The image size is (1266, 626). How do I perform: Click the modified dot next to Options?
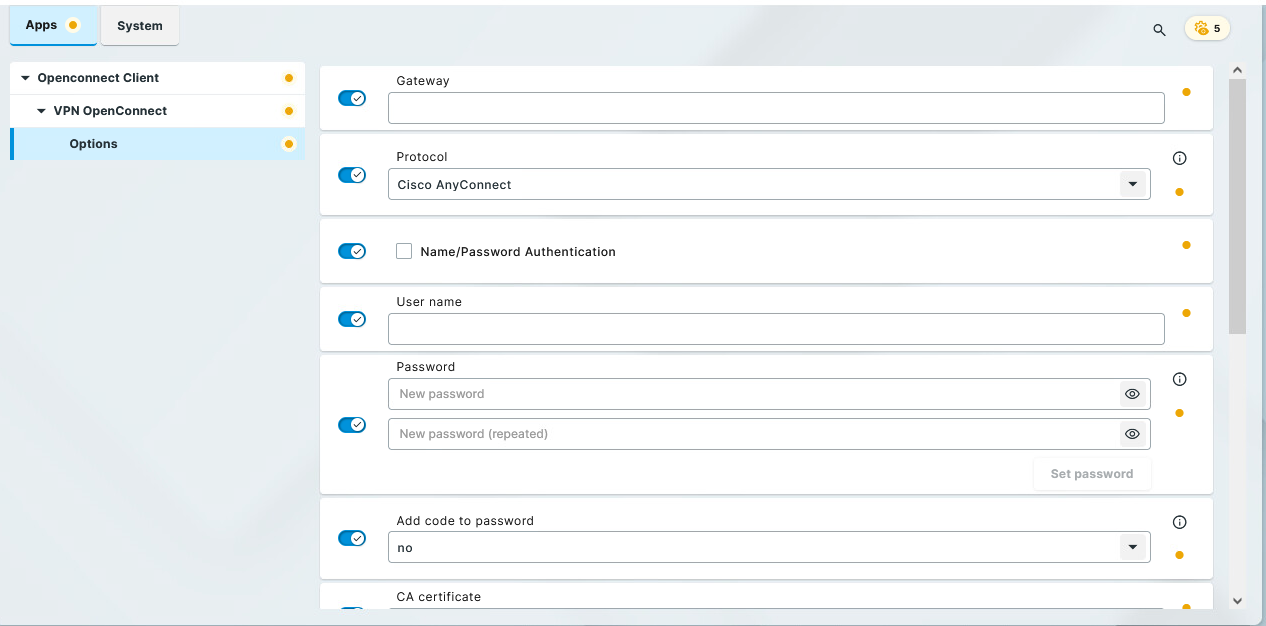click(x=289, y=143)
